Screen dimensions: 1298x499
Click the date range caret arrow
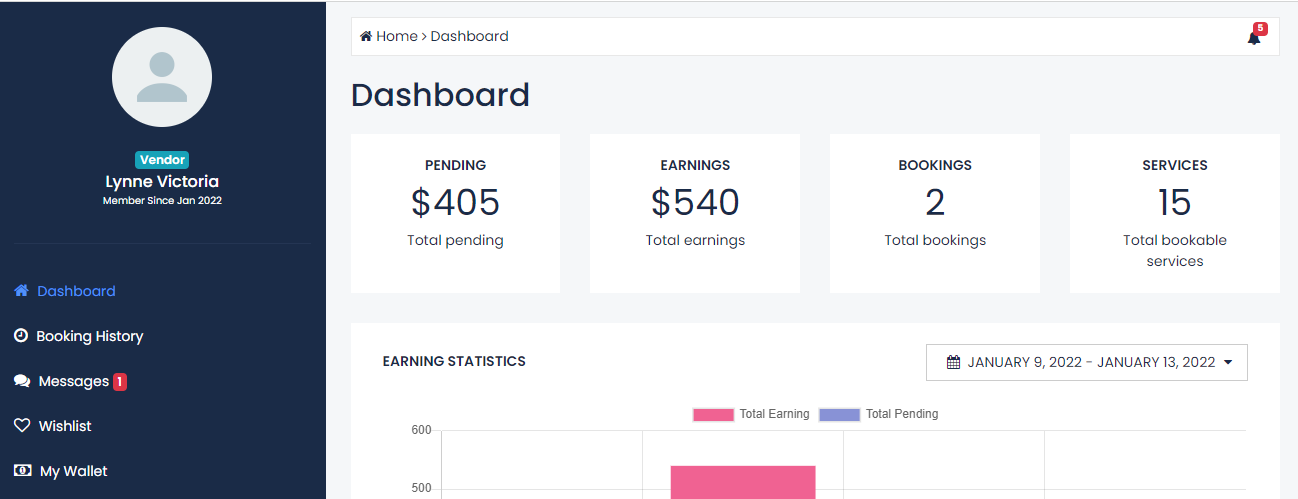pyautogui.click(x=1228, y=362)
